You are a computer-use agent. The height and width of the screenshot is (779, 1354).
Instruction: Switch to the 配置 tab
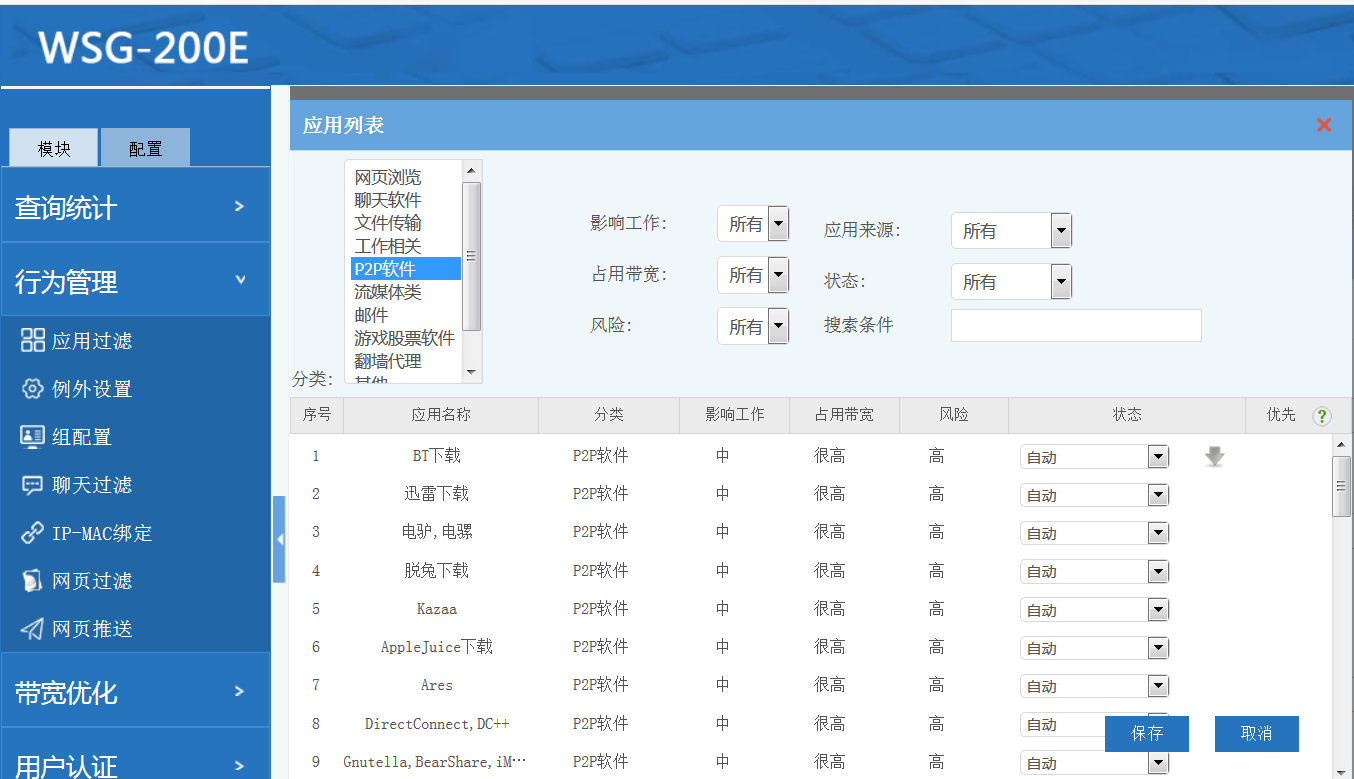(x=145, y=148)
